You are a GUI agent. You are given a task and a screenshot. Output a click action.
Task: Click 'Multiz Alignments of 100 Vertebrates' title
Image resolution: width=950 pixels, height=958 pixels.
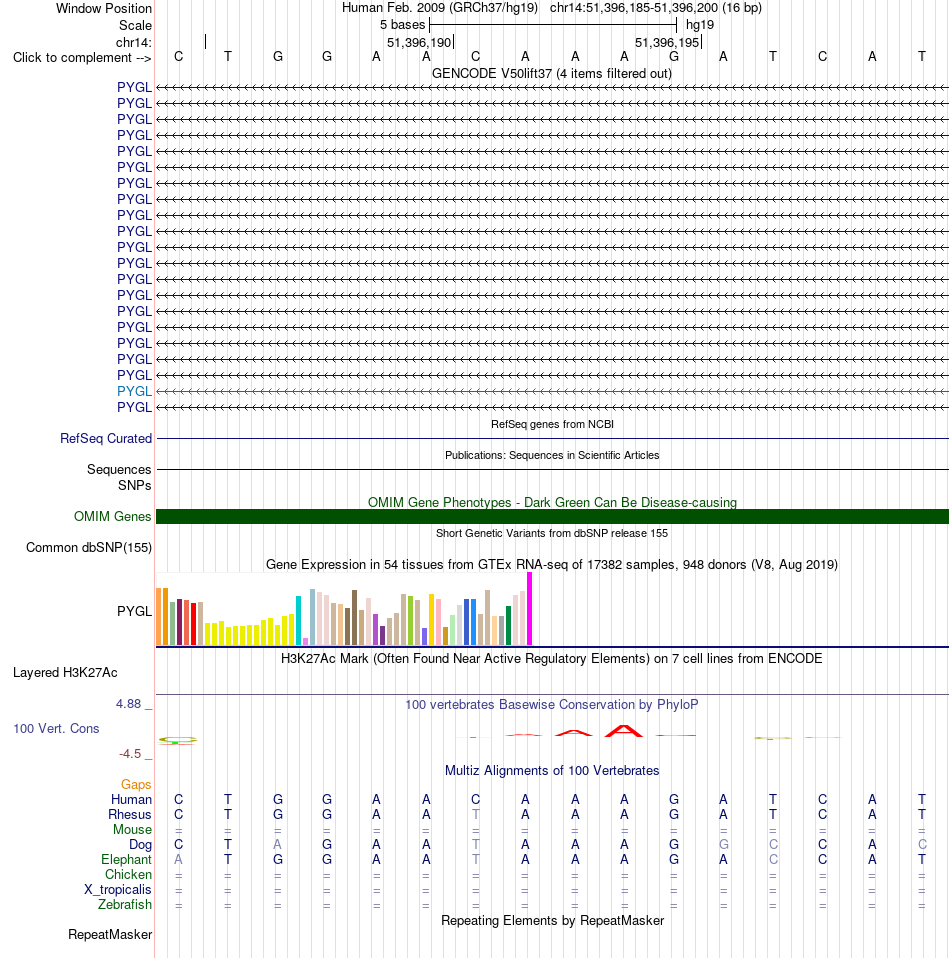tap(552, 770)
